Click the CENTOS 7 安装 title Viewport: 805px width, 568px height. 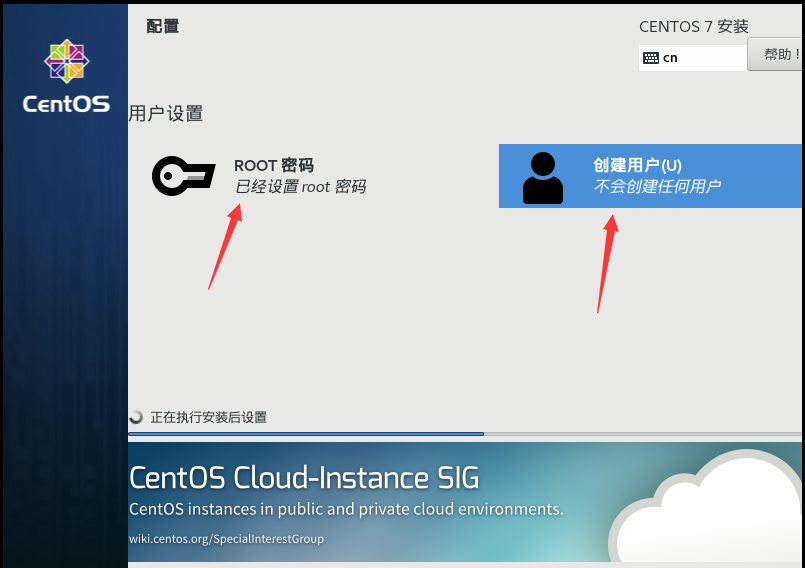(694, 27)
